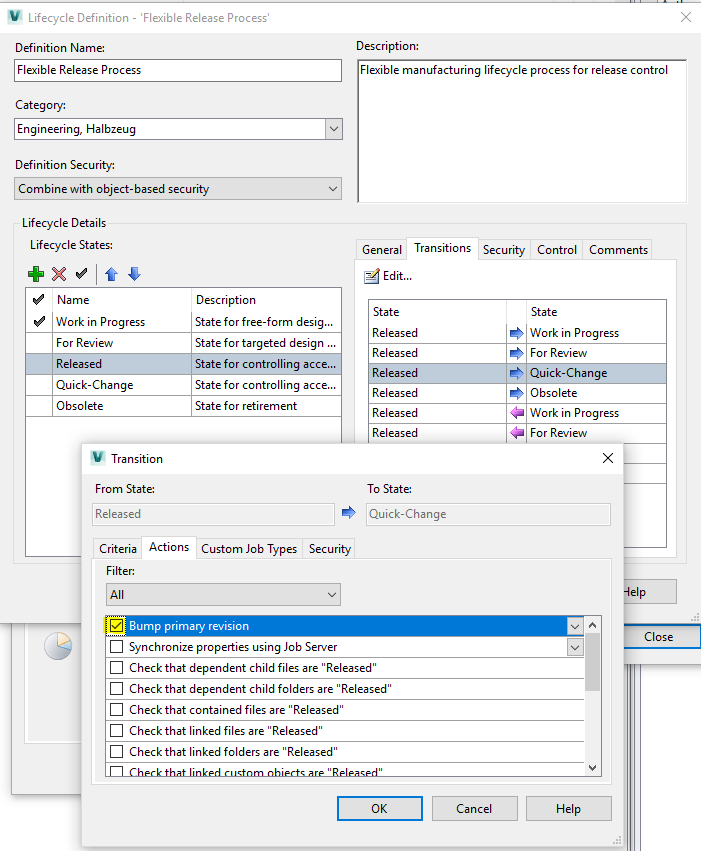
Task: Click the Vault icon in the Transition dialog titlebar
Action: [97, 458]
